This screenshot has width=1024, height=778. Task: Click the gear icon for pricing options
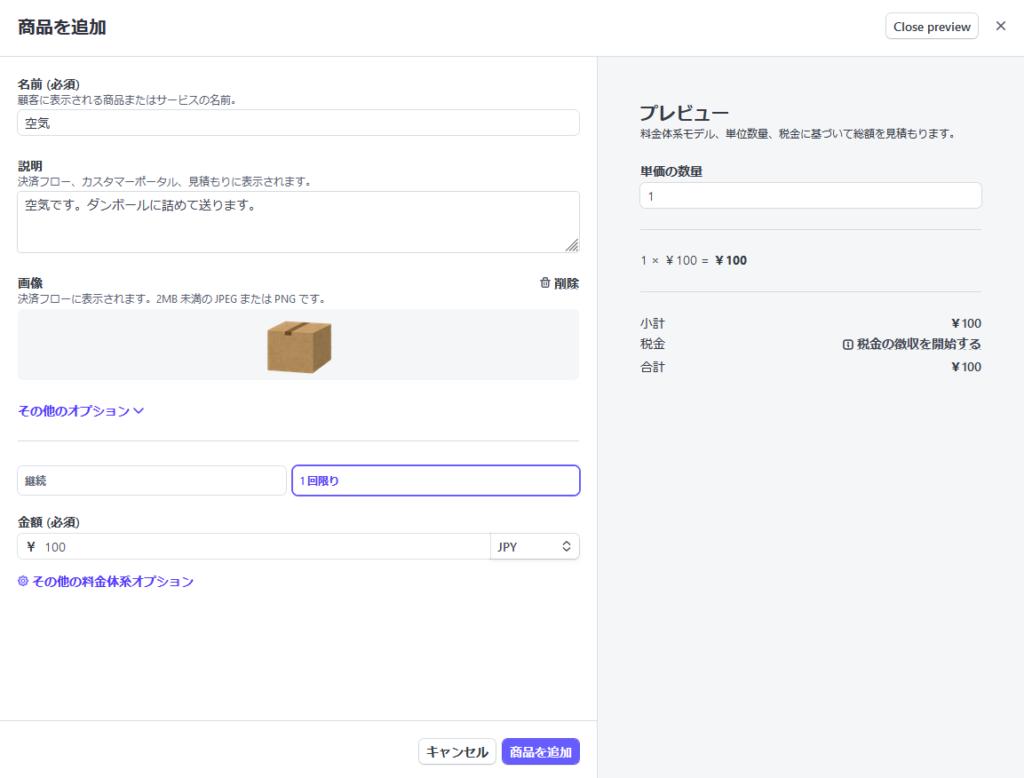[x=24, y=581]
